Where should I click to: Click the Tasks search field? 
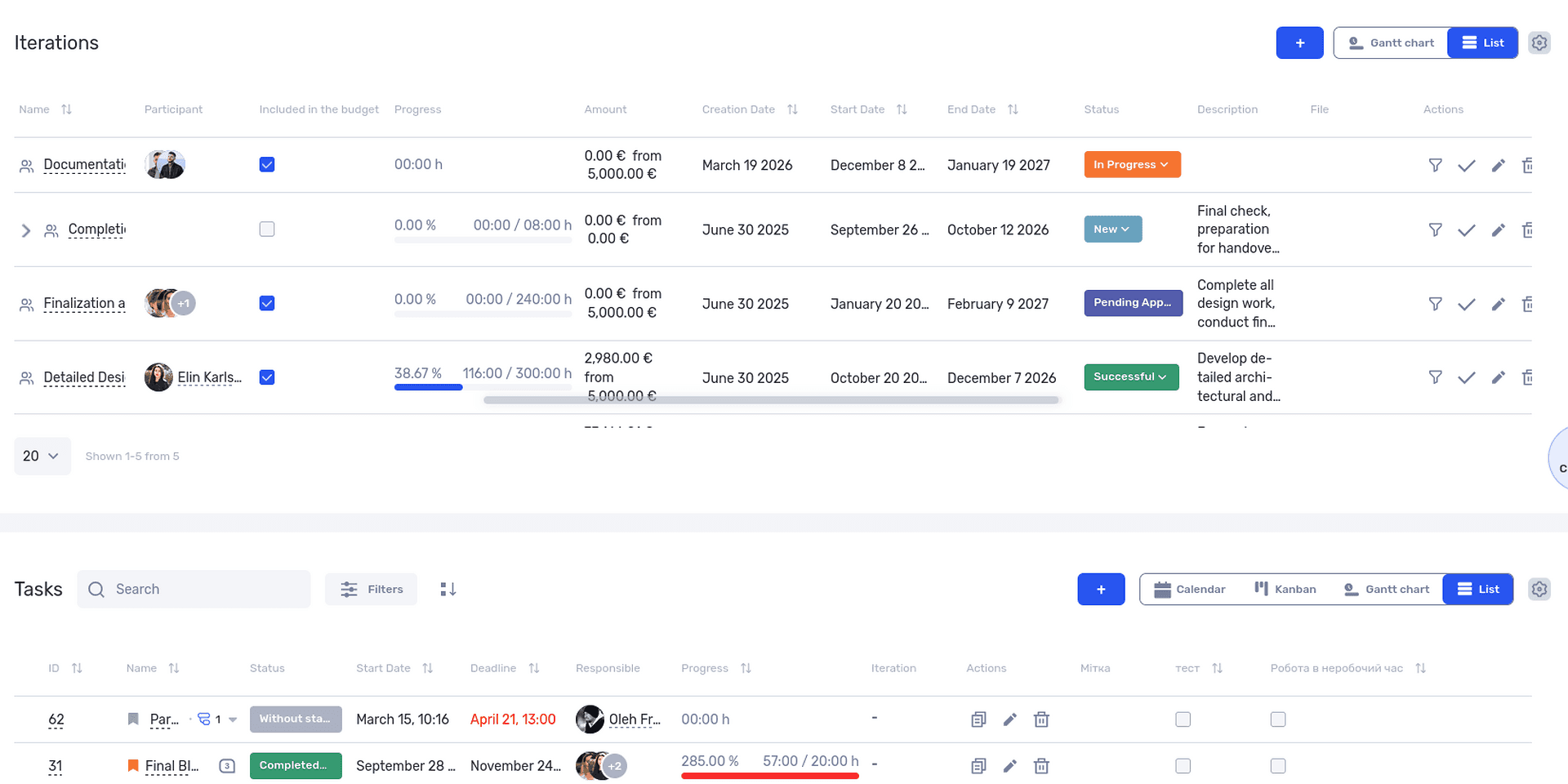pyautogui.click(x=194, y=589)
